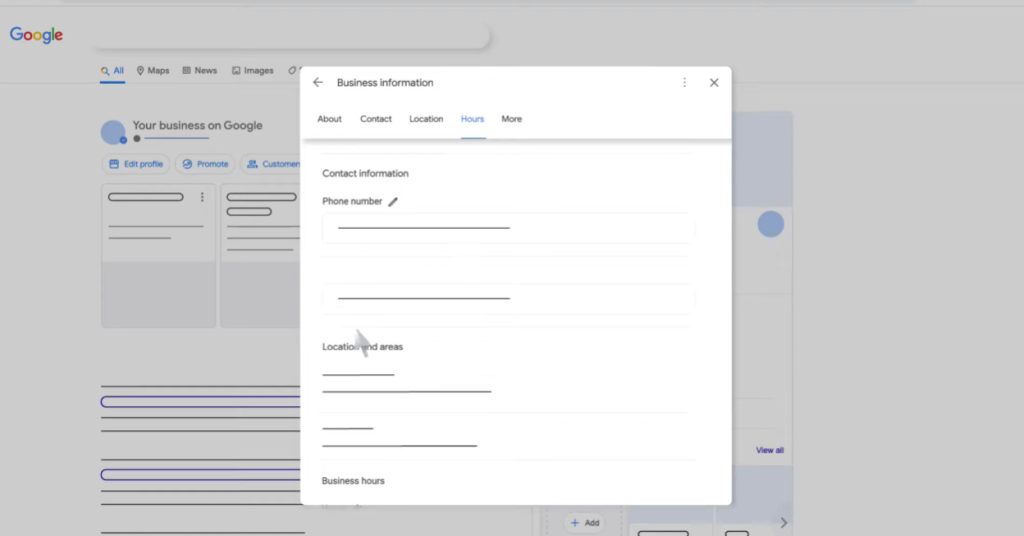Open the three-dot menu in dialog header
Screen dimensions: 1024x536
[x=684, y=83]
